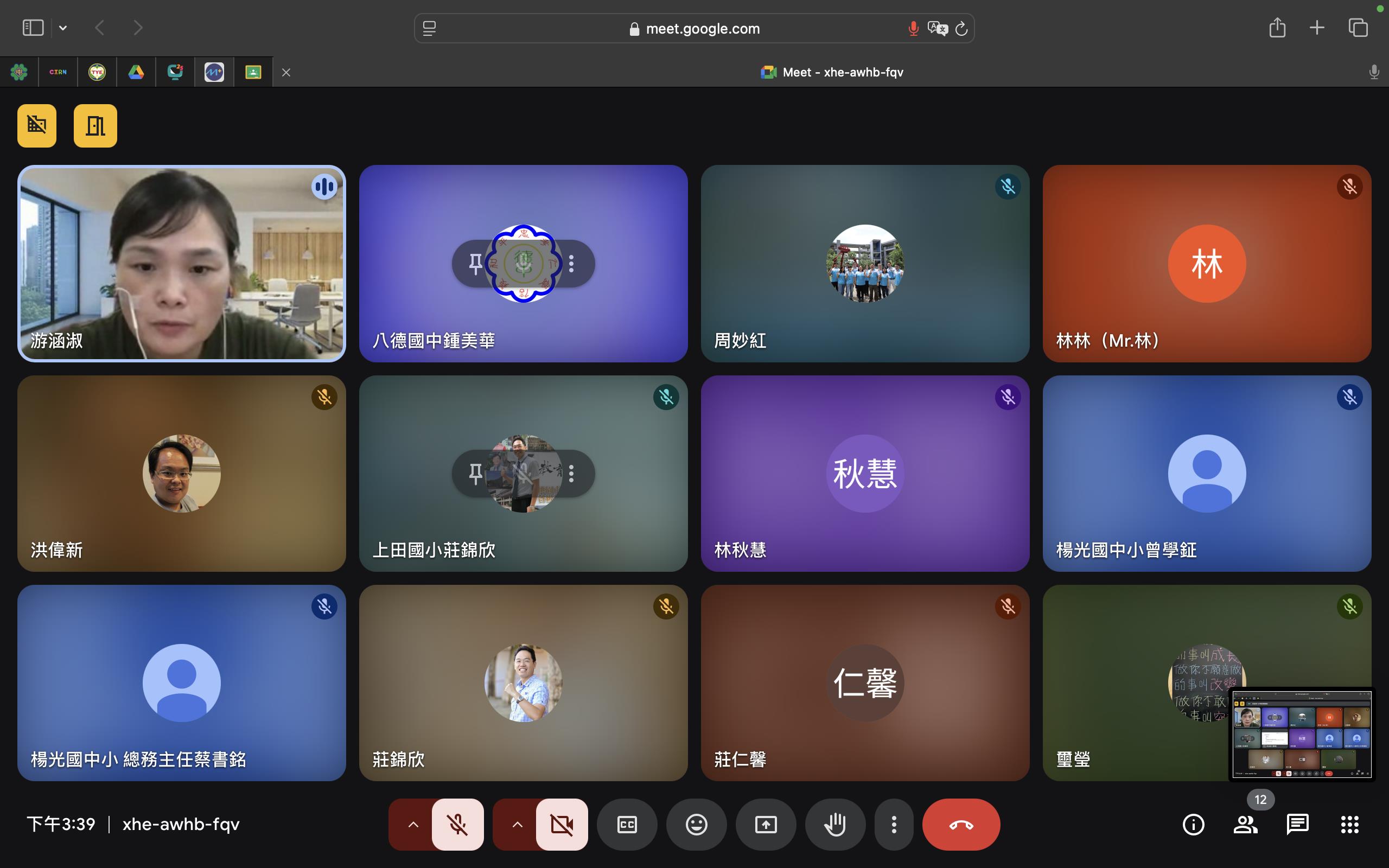1389x868 pixels.
Task: Open the activities grid icon
Action: [1349, 825]
